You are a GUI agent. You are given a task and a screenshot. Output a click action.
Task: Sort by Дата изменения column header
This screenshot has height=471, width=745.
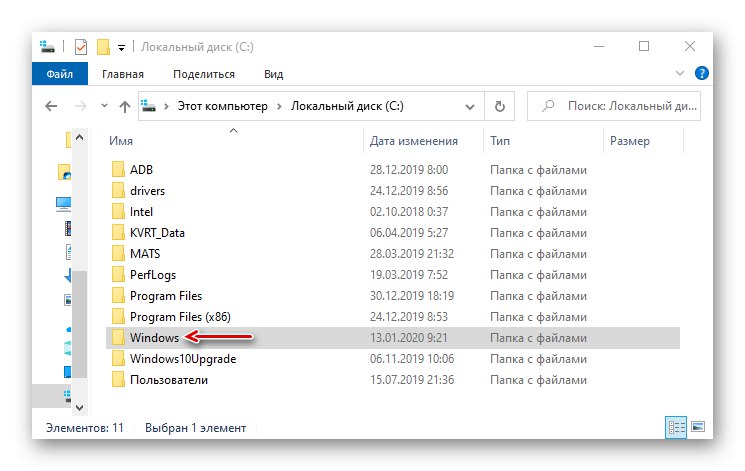click(x=414, y=142)
